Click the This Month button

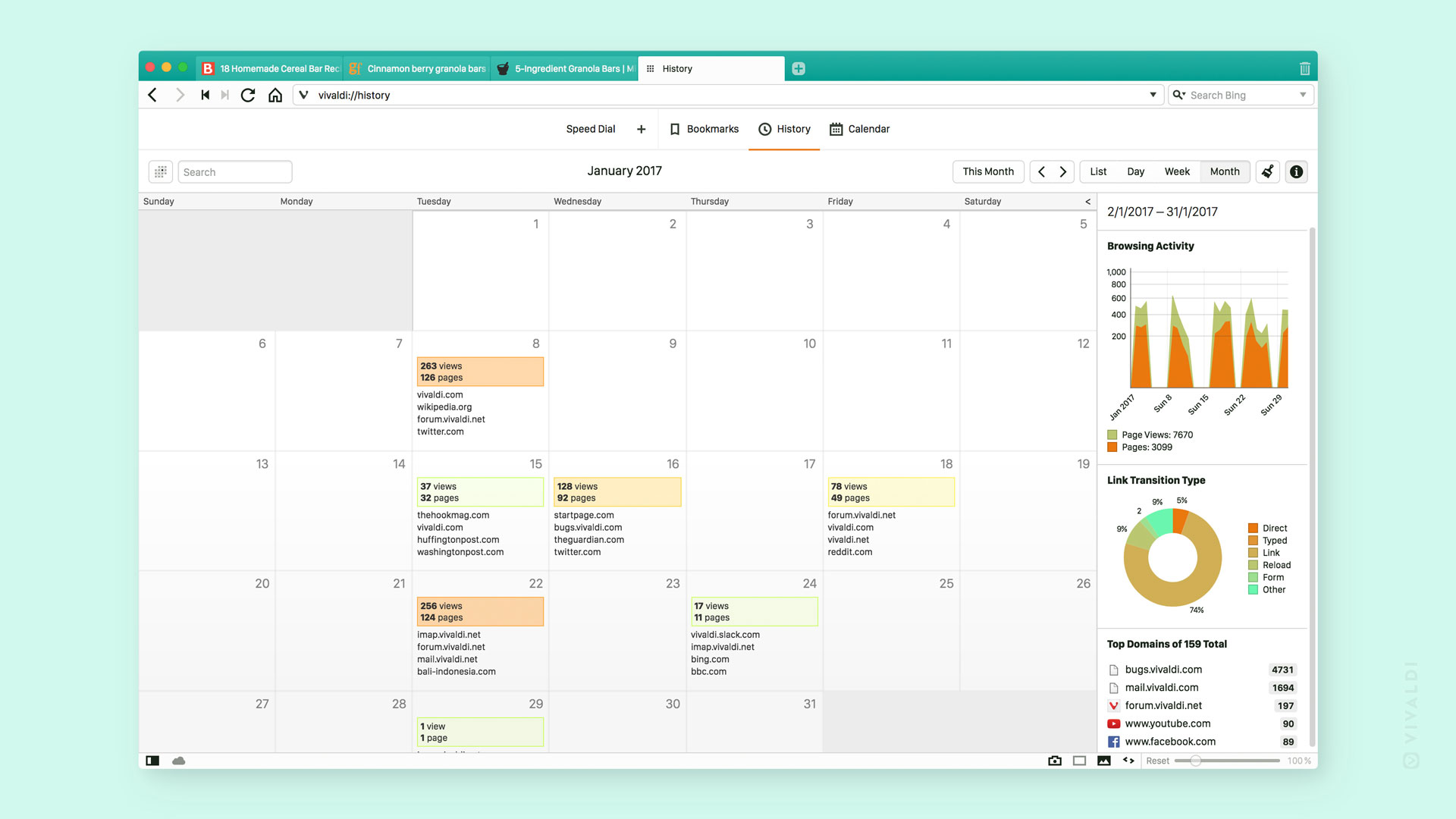(x=988, y=171)
